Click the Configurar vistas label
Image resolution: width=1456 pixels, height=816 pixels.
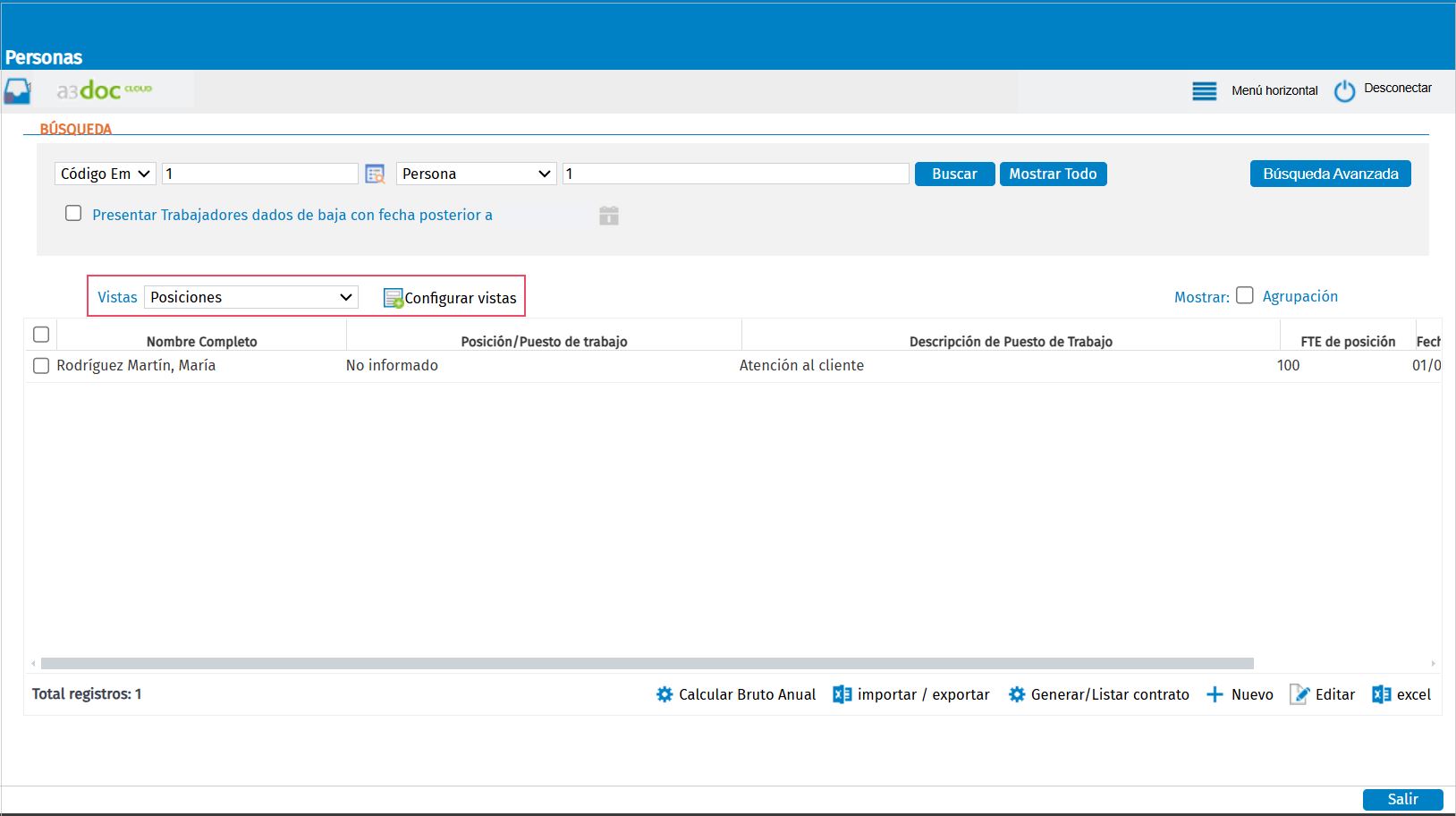pos(461,299)
